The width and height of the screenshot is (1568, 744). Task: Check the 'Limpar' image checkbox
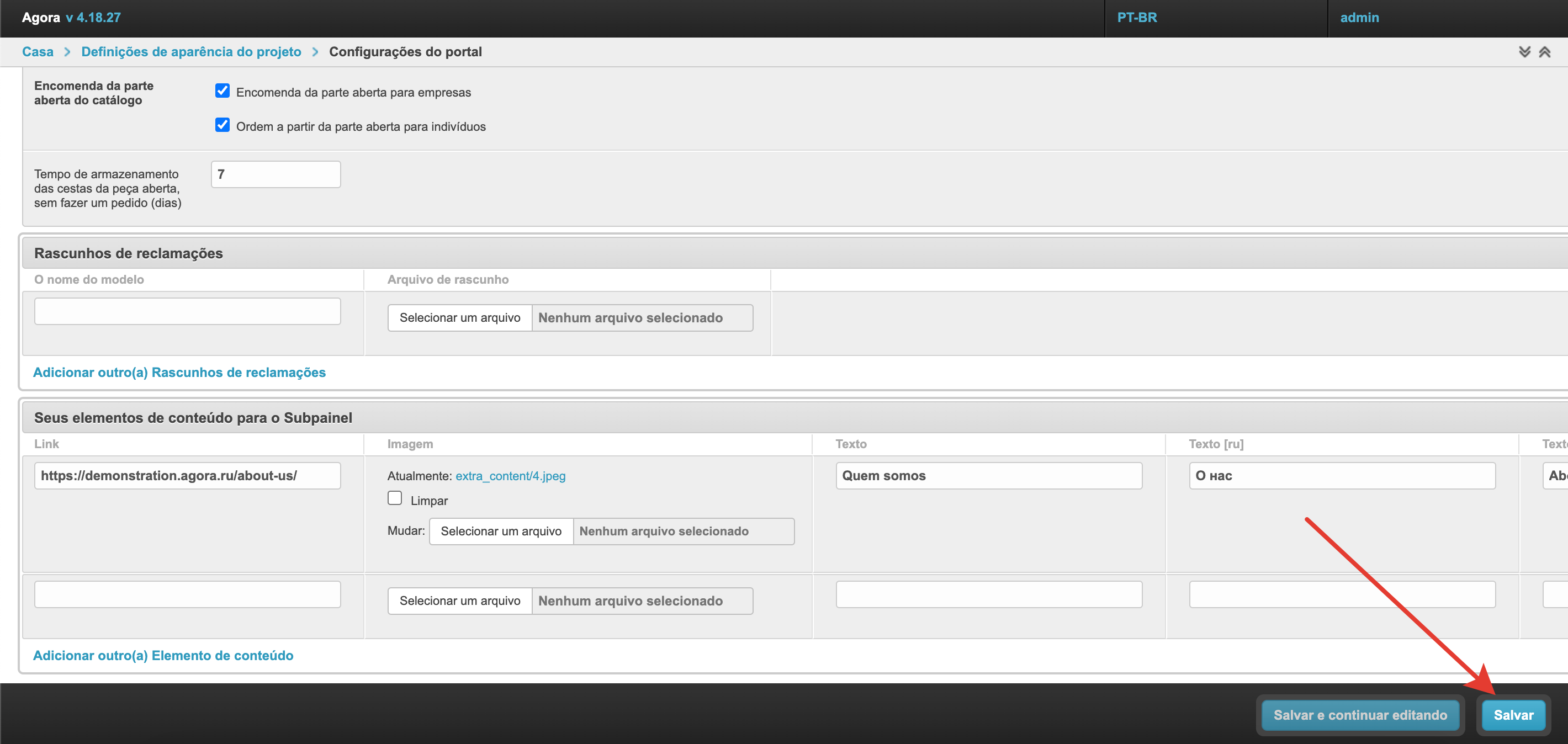[x=394, y=498]
